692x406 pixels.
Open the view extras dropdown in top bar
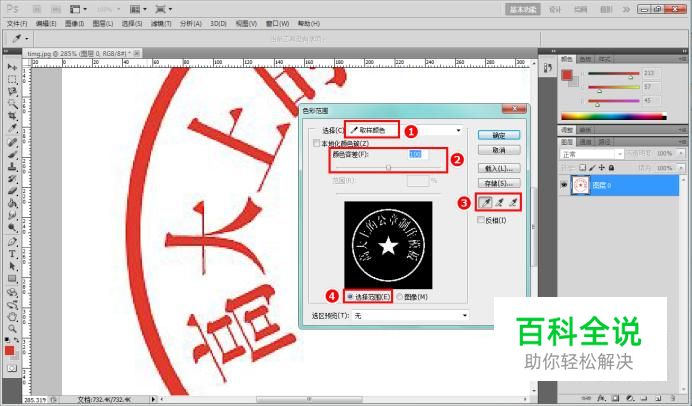pyautogui.click(x=79, y=9)
